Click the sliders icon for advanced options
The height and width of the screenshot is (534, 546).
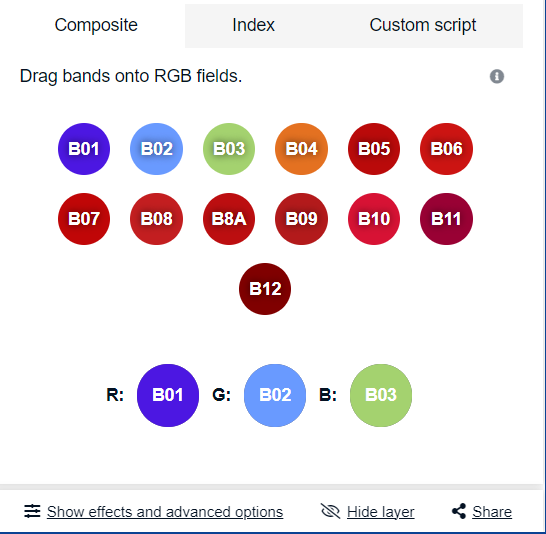pos(32,511)
